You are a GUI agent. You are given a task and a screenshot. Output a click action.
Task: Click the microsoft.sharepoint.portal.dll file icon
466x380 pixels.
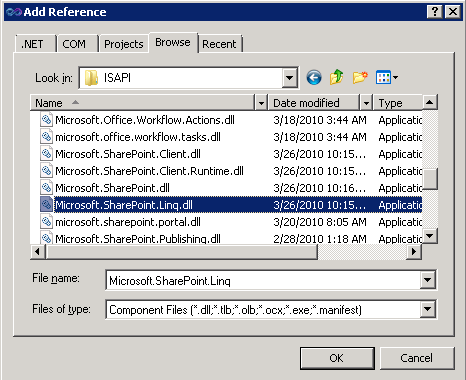(x=46, y=222)
